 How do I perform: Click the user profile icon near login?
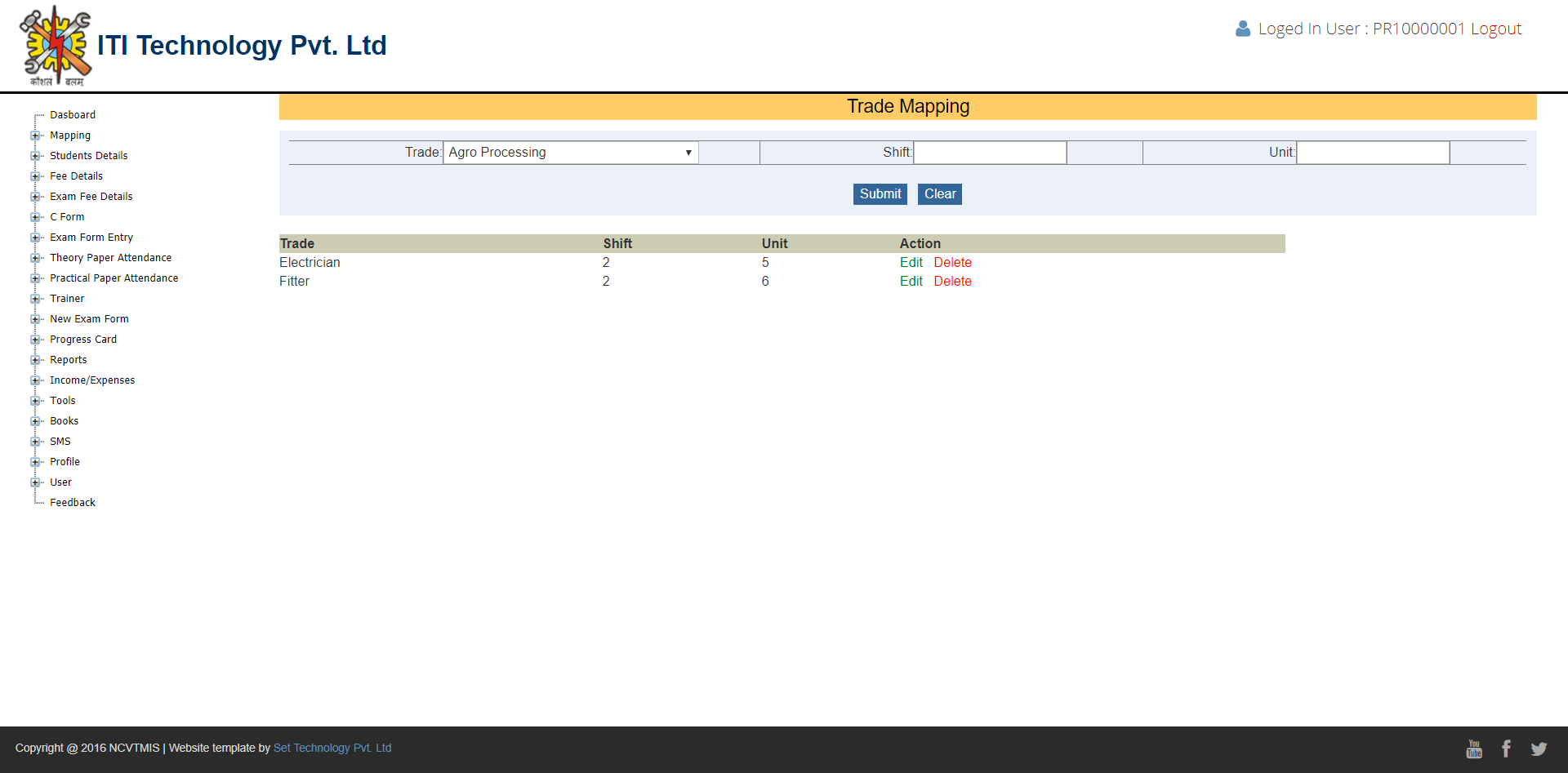1242,29
